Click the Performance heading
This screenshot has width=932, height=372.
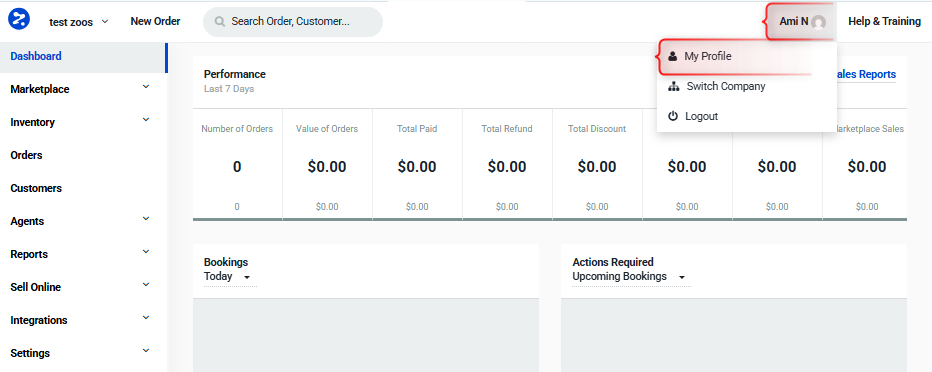click(235, 74)
